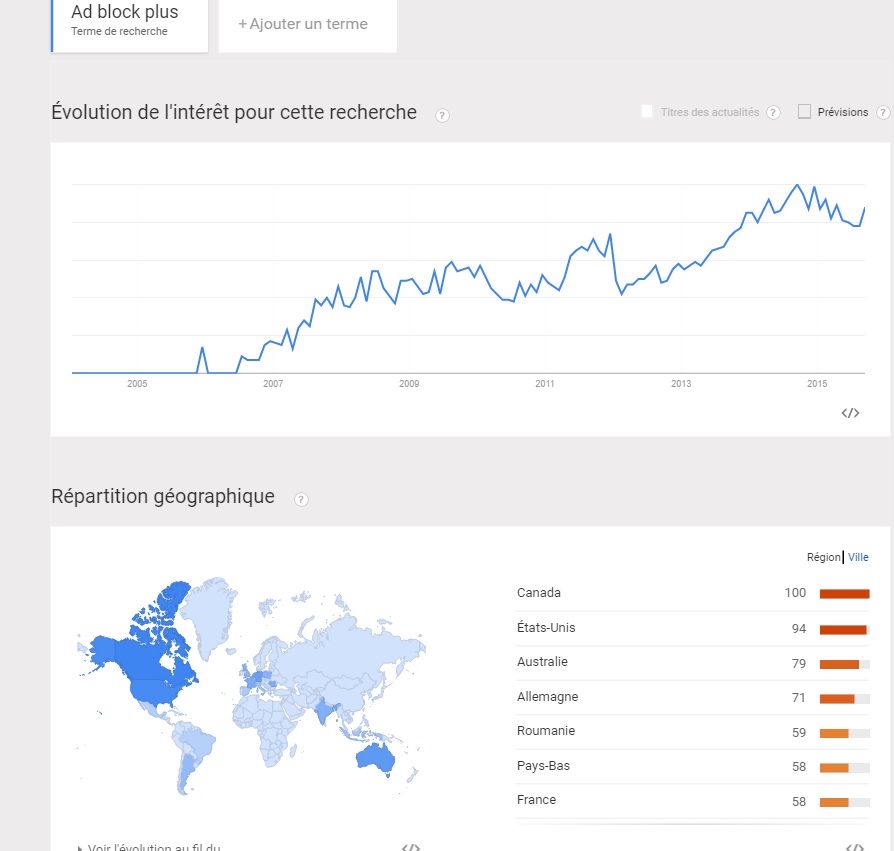Click the Allemagne score bar showing 71
The width and height of the screenshot is (894, 851).
click(844, 699)
